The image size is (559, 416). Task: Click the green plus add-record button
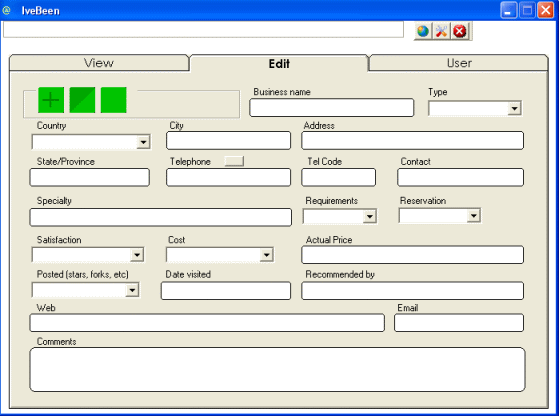click(51, 100)
